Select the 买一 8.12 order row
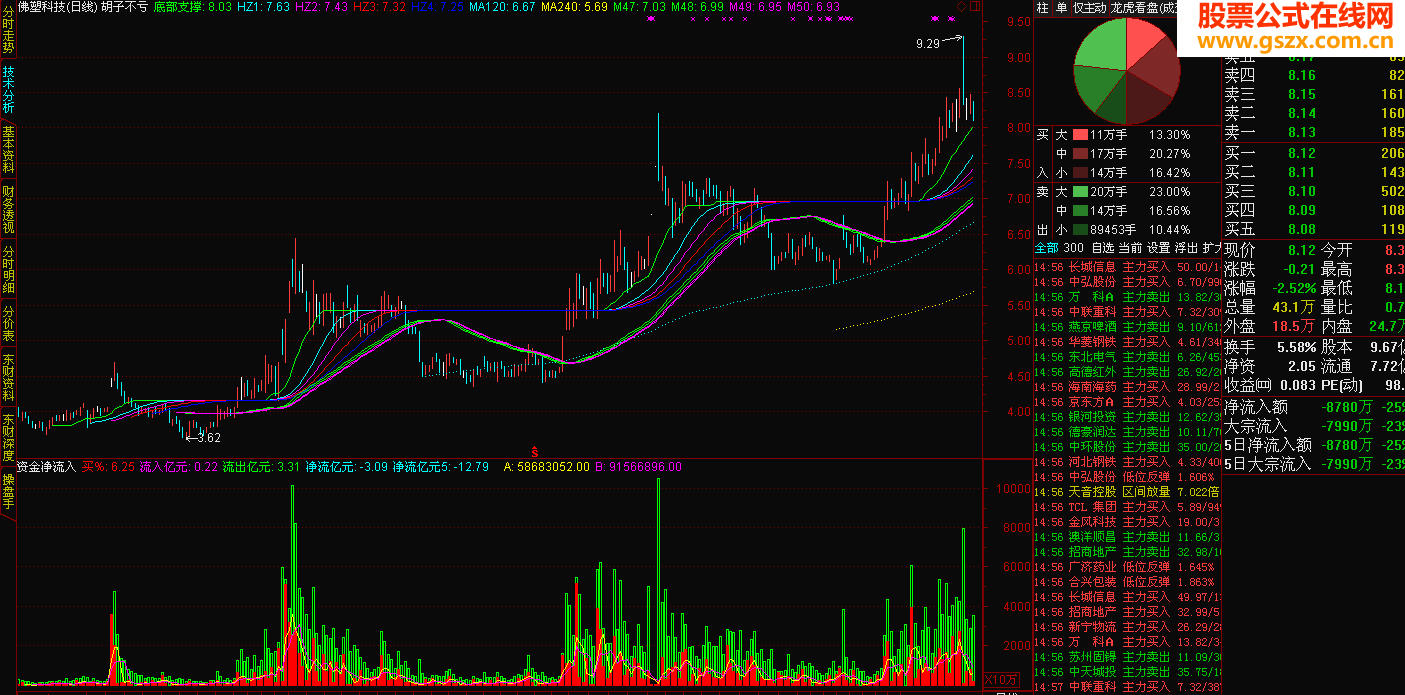1405x695 pixels. (1314, 153)
